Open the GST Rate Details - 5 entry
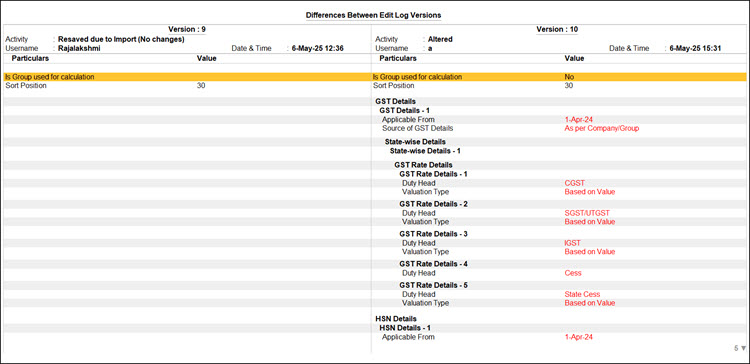This screenshot has height=364, width=750. tap(433, 285)
